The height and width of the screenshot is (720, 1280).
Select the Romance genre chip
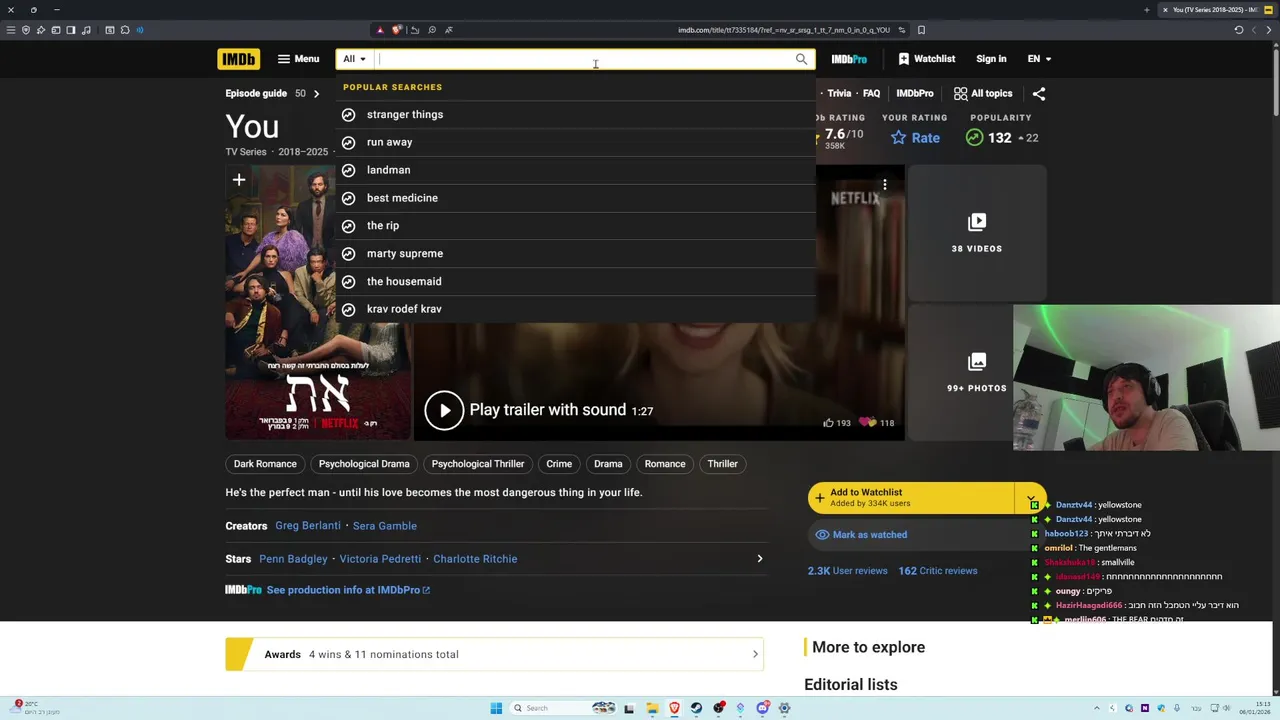click(665, 464)
